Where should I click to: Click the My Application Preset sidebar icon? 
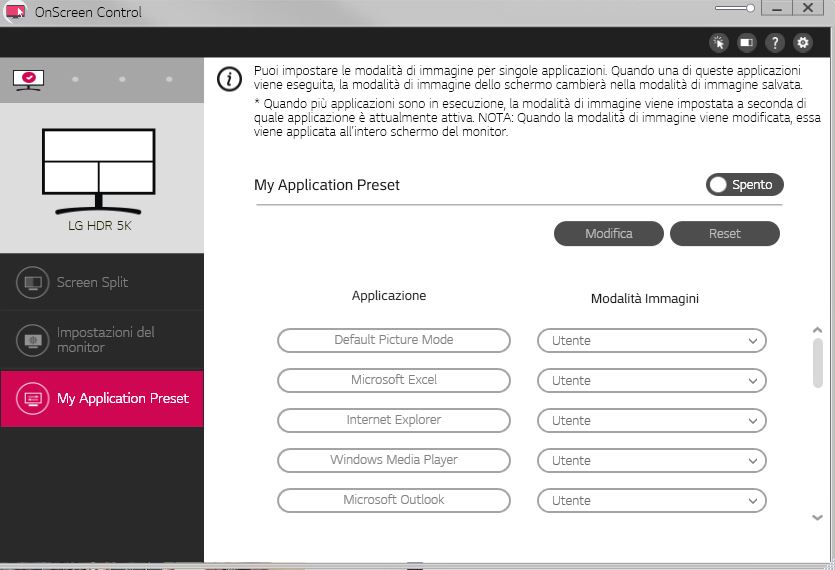point(32,398)
